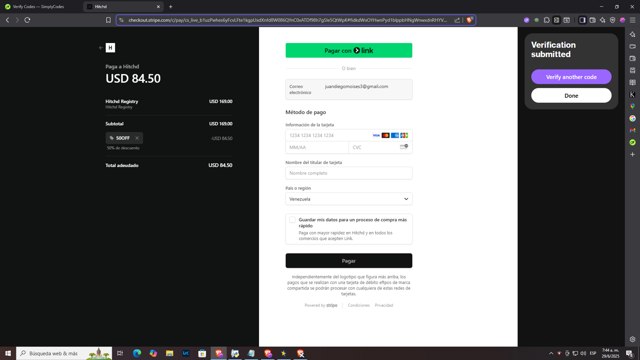Click the Correo electrónico email field
This screenshot has height=360, width=640.
click(x=349, y=89)
